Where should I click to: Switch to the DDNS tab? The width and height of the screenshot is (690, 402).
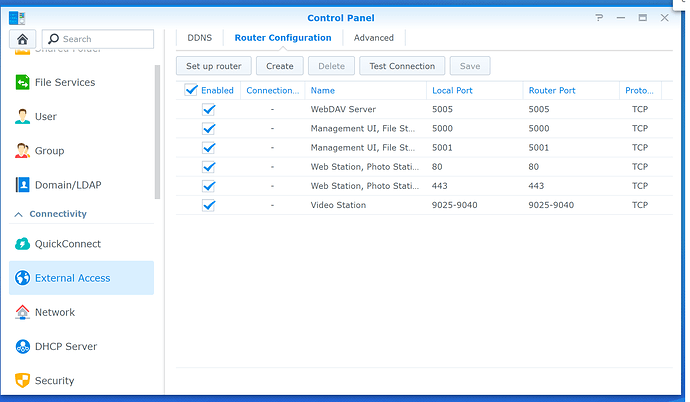coord(199,38)
